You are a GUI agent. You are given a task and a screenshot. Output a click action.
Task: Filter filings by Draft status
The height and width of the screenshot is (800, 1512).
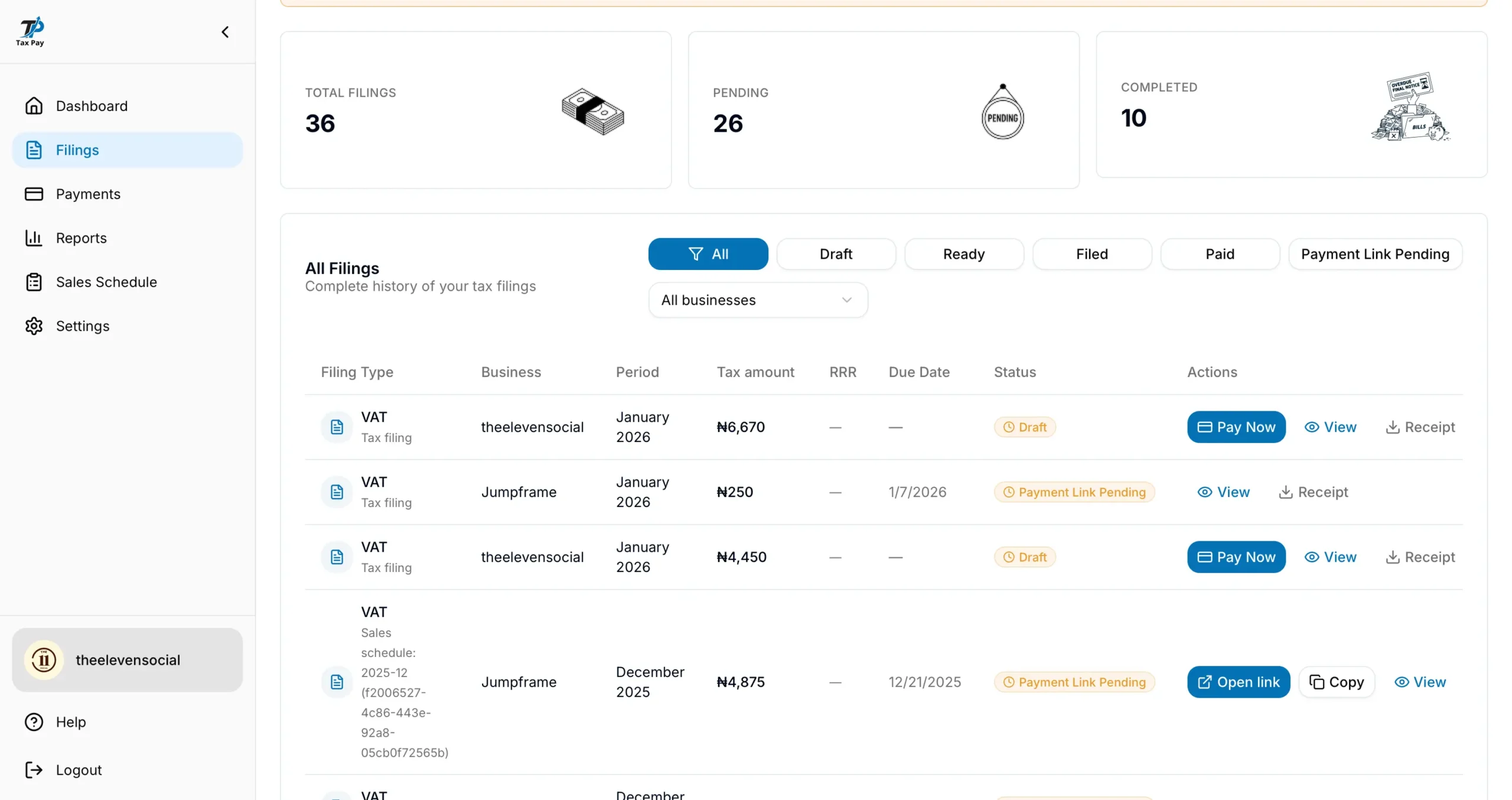835,254
